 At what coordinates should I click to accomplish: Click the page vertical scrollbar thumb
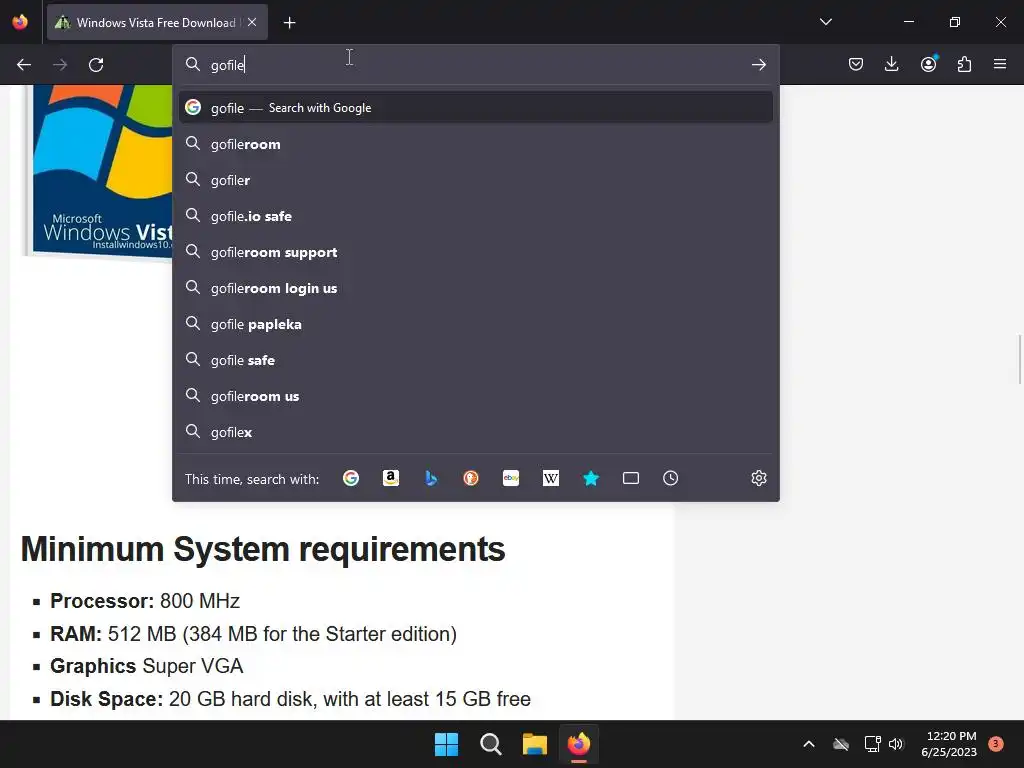coord(1020,359)
